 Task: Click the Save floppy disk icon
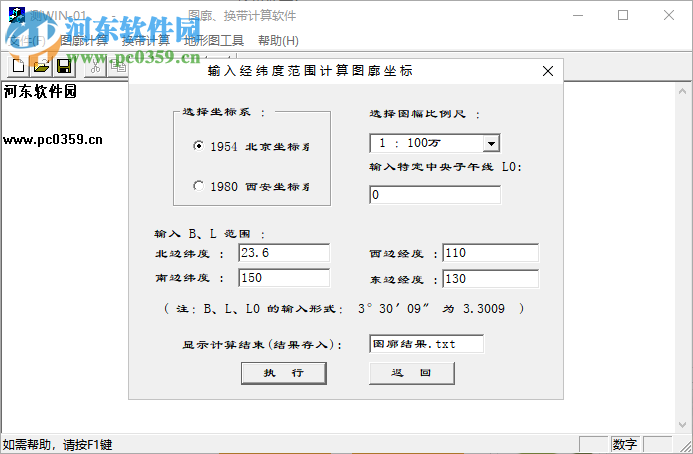tap(64, 66)
